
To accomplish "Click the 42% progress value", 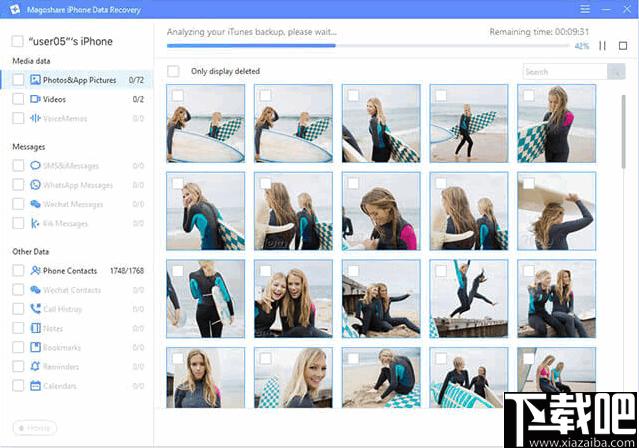I will point(582,46).
